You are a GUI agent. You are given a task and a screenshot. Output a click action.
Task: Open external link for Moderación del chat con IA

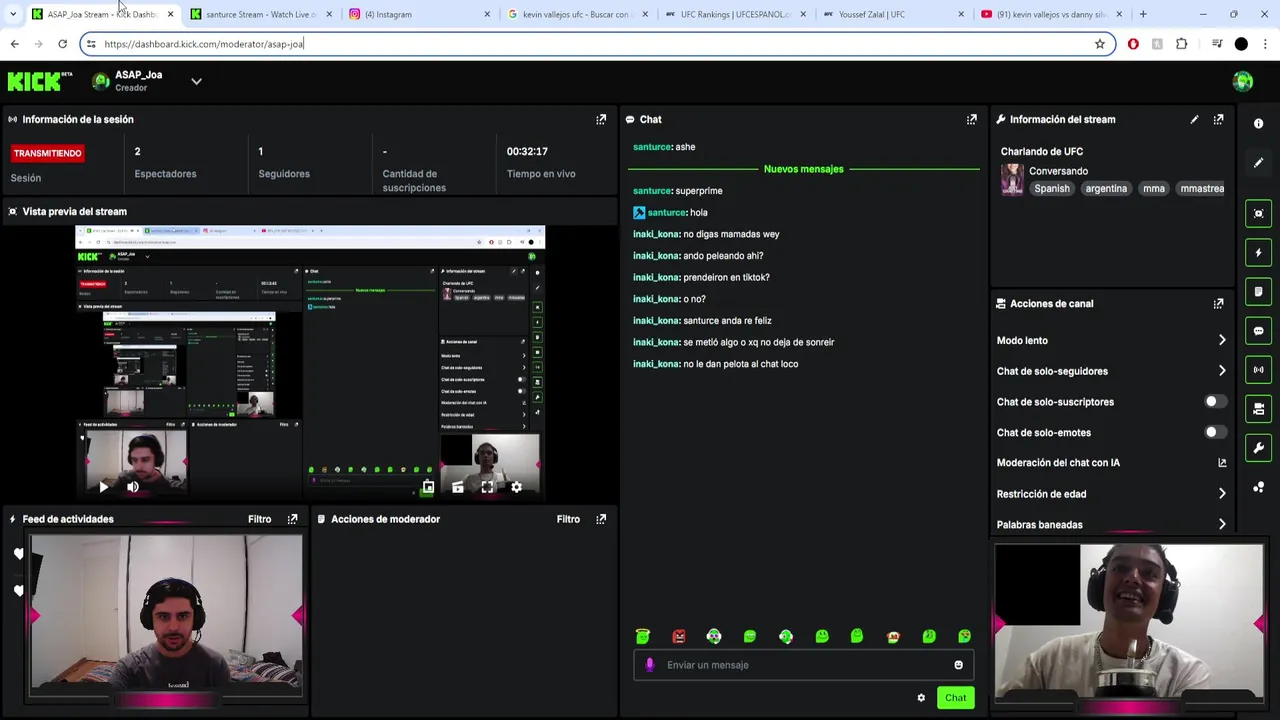coord(1222,463)
